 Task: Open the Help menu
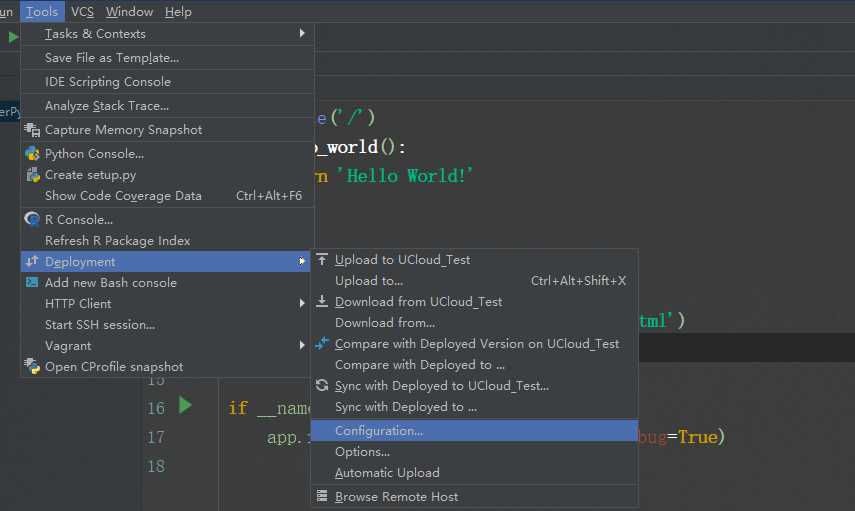178,11
